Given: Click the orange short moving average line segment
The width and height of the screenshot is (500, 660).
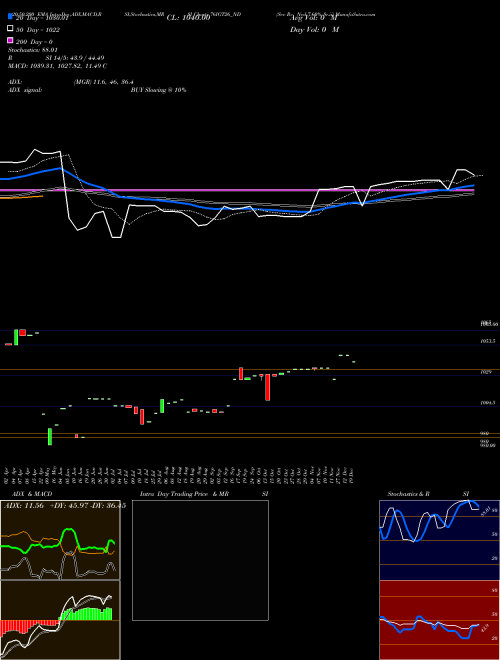Looking at the screenshot, I should coord(21,197).
